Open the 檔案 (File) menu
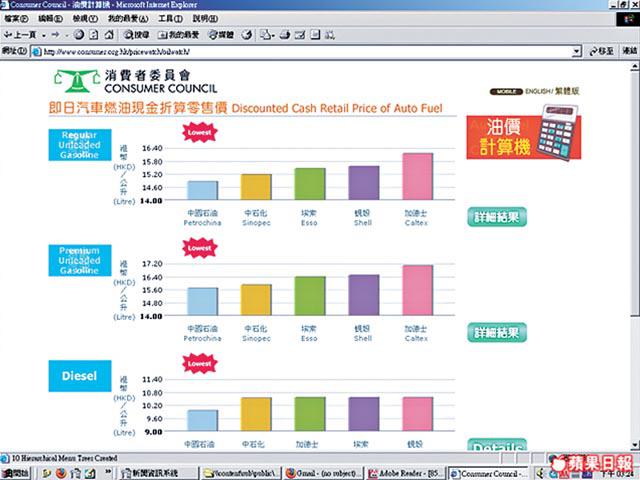The width and height of the screenshot is (640, 480). click(16, 19)
